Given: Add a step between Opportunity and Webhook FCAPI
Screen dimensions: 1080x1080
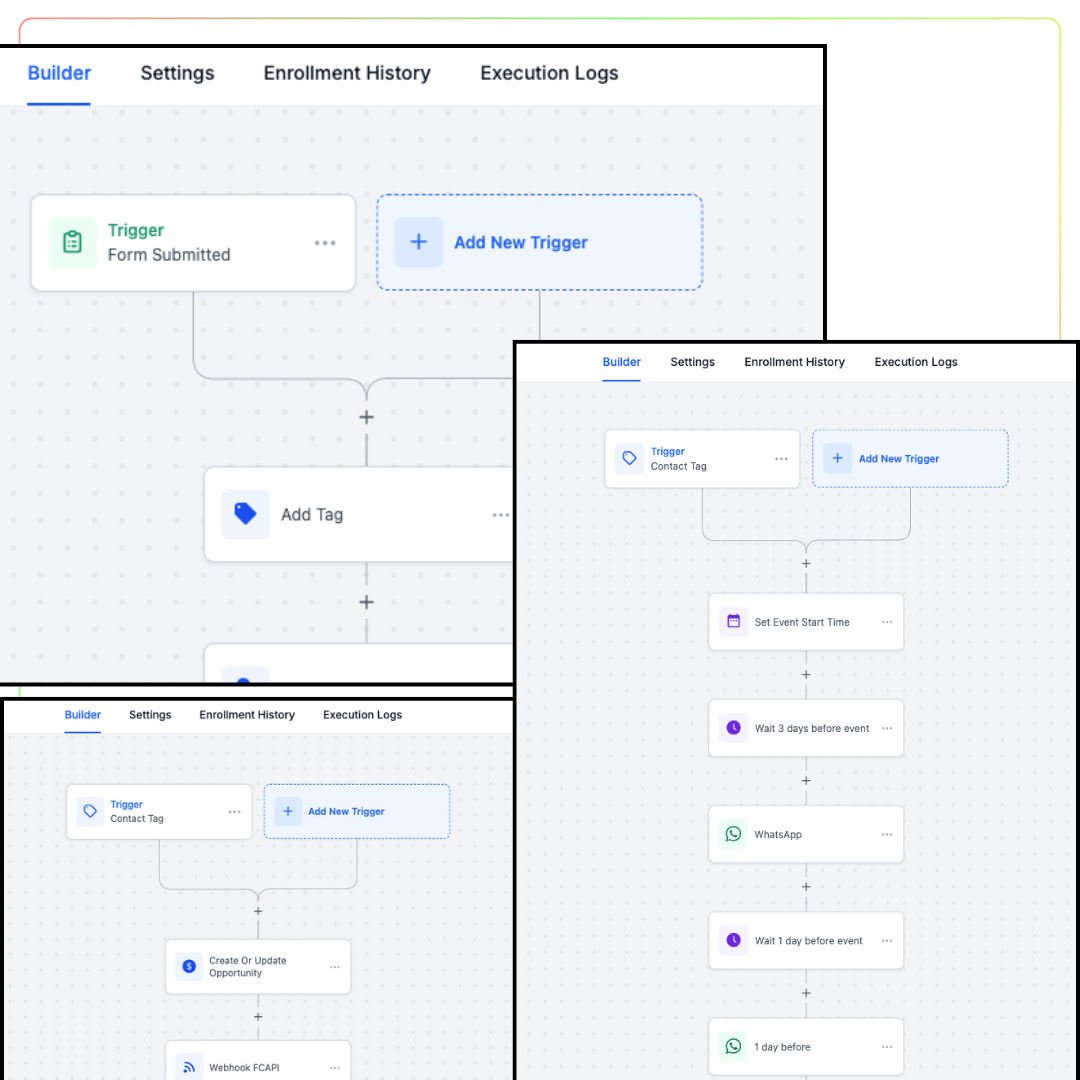Looking at the screenshot, I should pos(258,1017).
